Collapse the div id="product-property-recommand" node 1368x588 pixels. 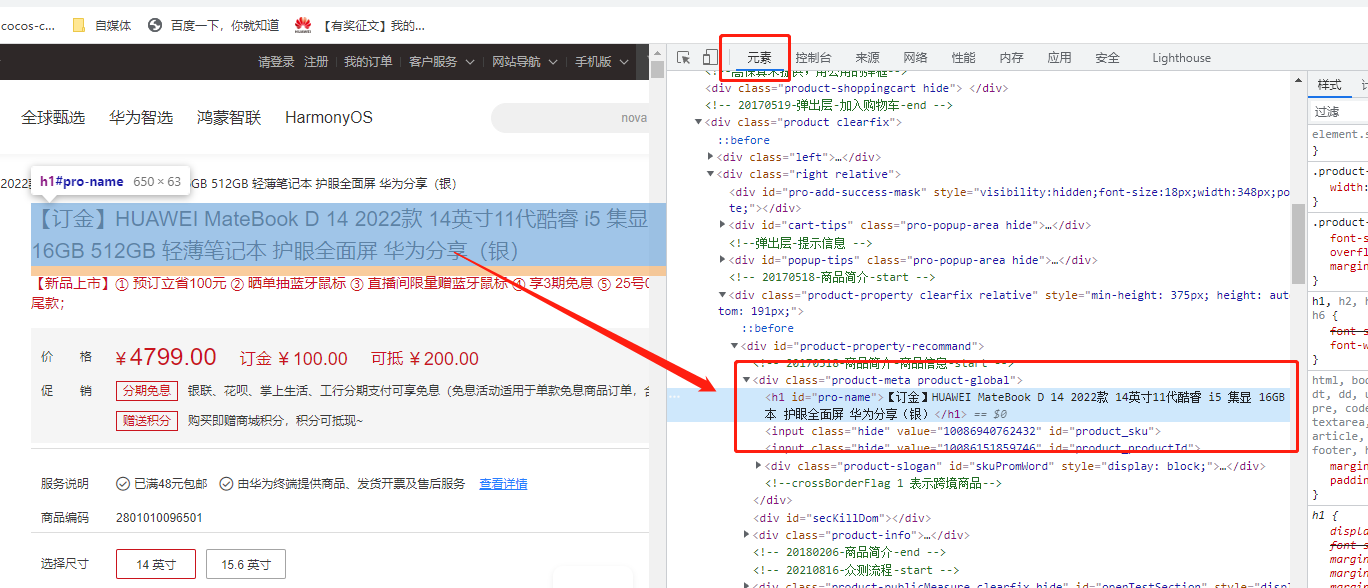[734, 346]
